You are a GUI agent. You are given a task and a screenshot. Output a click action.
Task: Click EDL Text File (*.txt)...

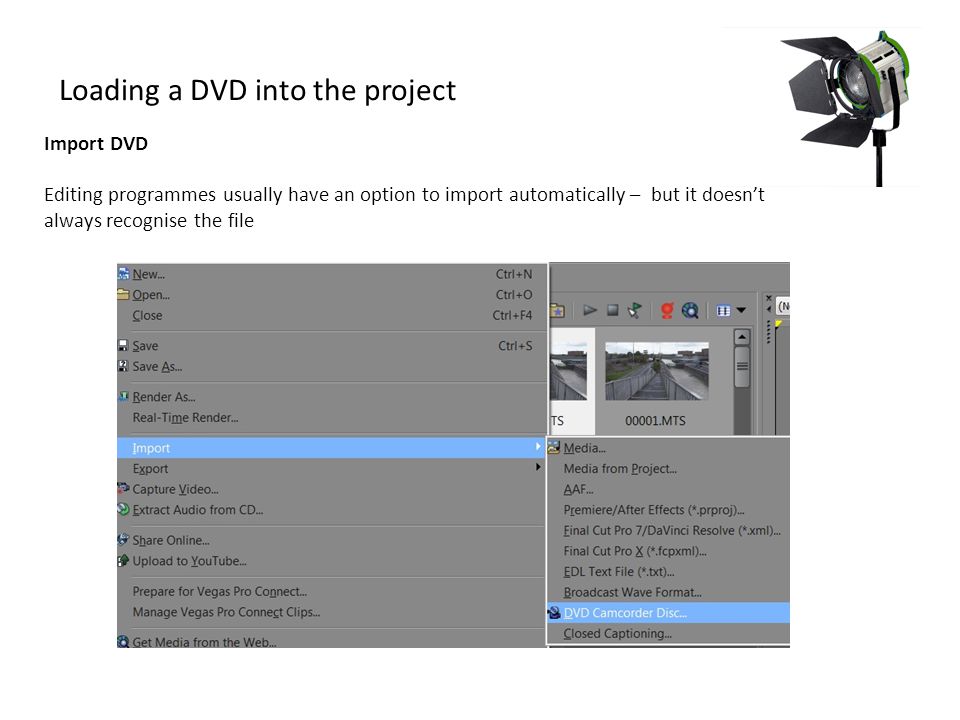pos(669,572)
